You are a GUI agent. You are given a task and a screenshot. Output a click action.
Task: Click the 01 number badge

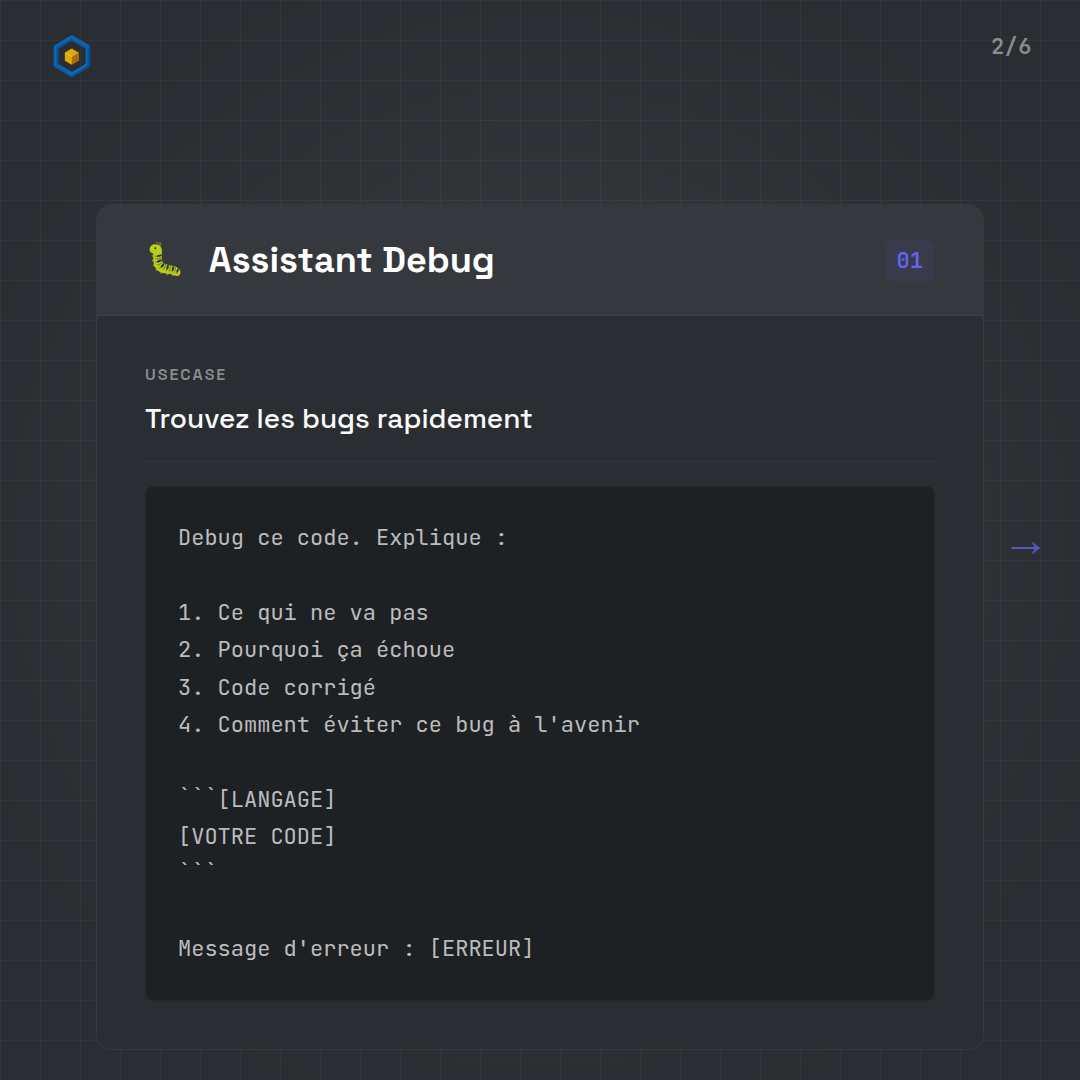(x=909, y=261)
